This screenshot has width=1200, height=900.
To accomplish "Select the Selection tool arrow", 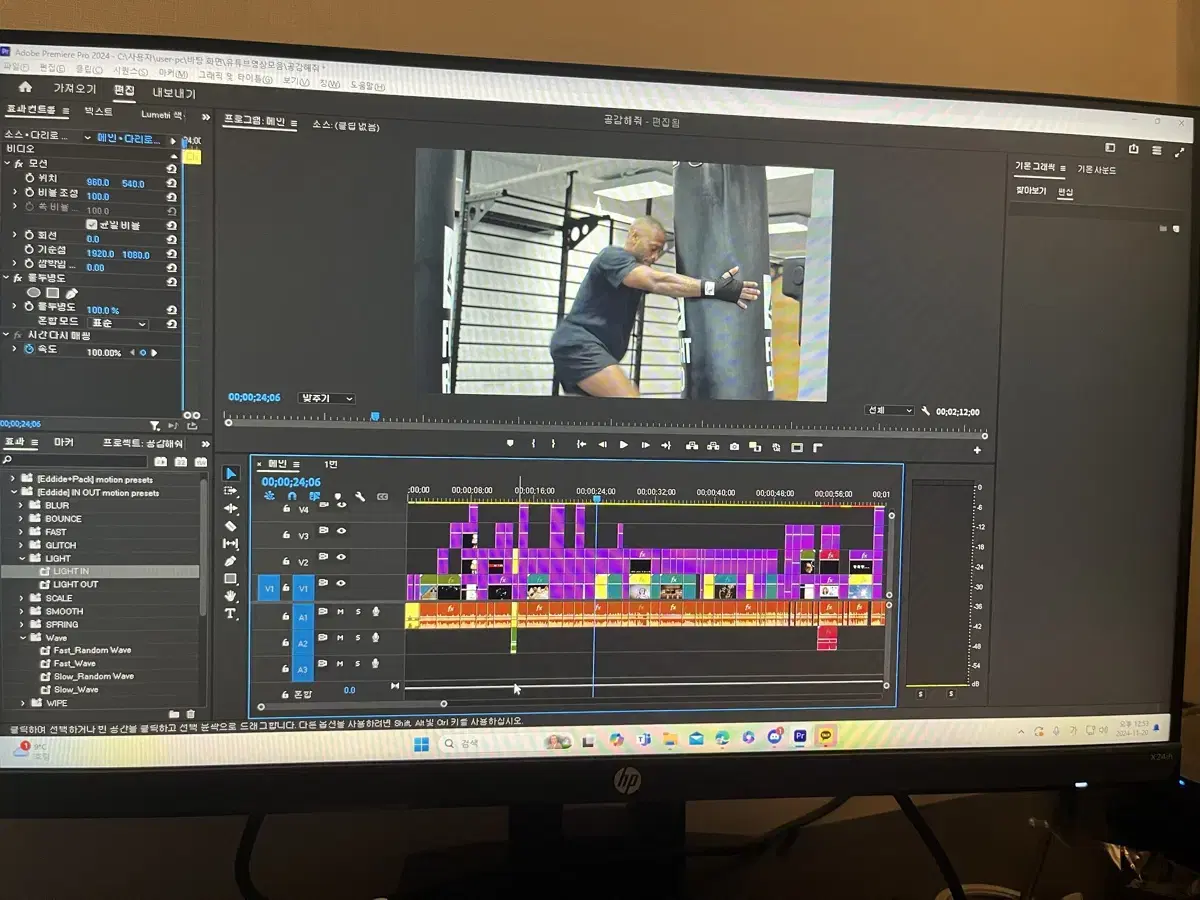I will 231,473.
